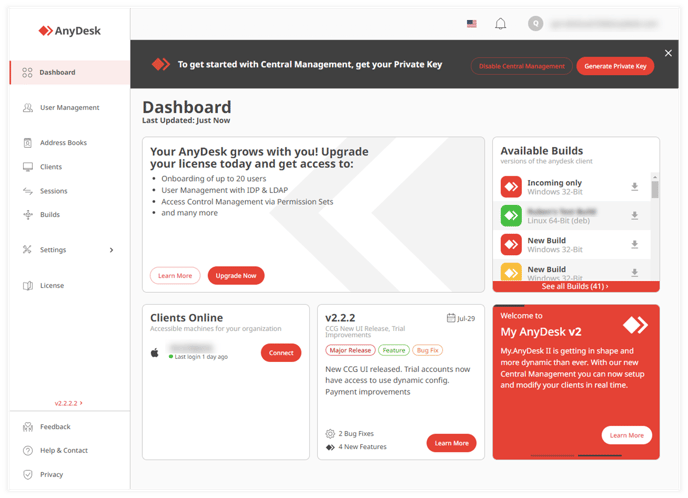This screenshot has width=688, height=498.
Task: Click the "Clients Online" heading
Action: tap(186, 318)
